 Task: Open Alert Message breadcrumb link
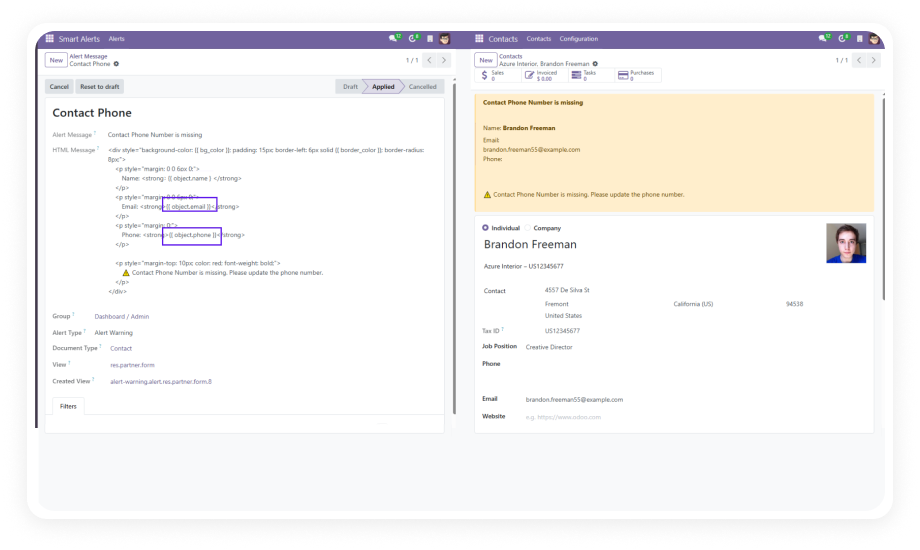pyautogui.click(x=89, y=56)
